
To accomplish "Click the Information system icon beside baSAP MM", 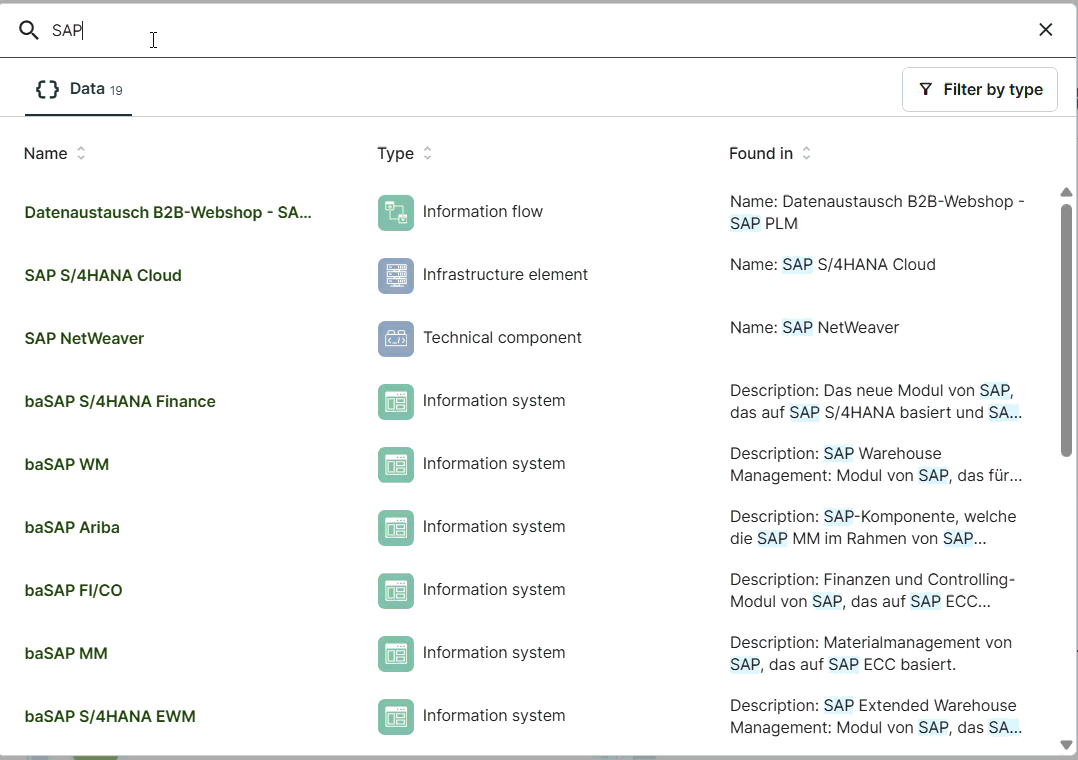I will click(x=395, y=654).
